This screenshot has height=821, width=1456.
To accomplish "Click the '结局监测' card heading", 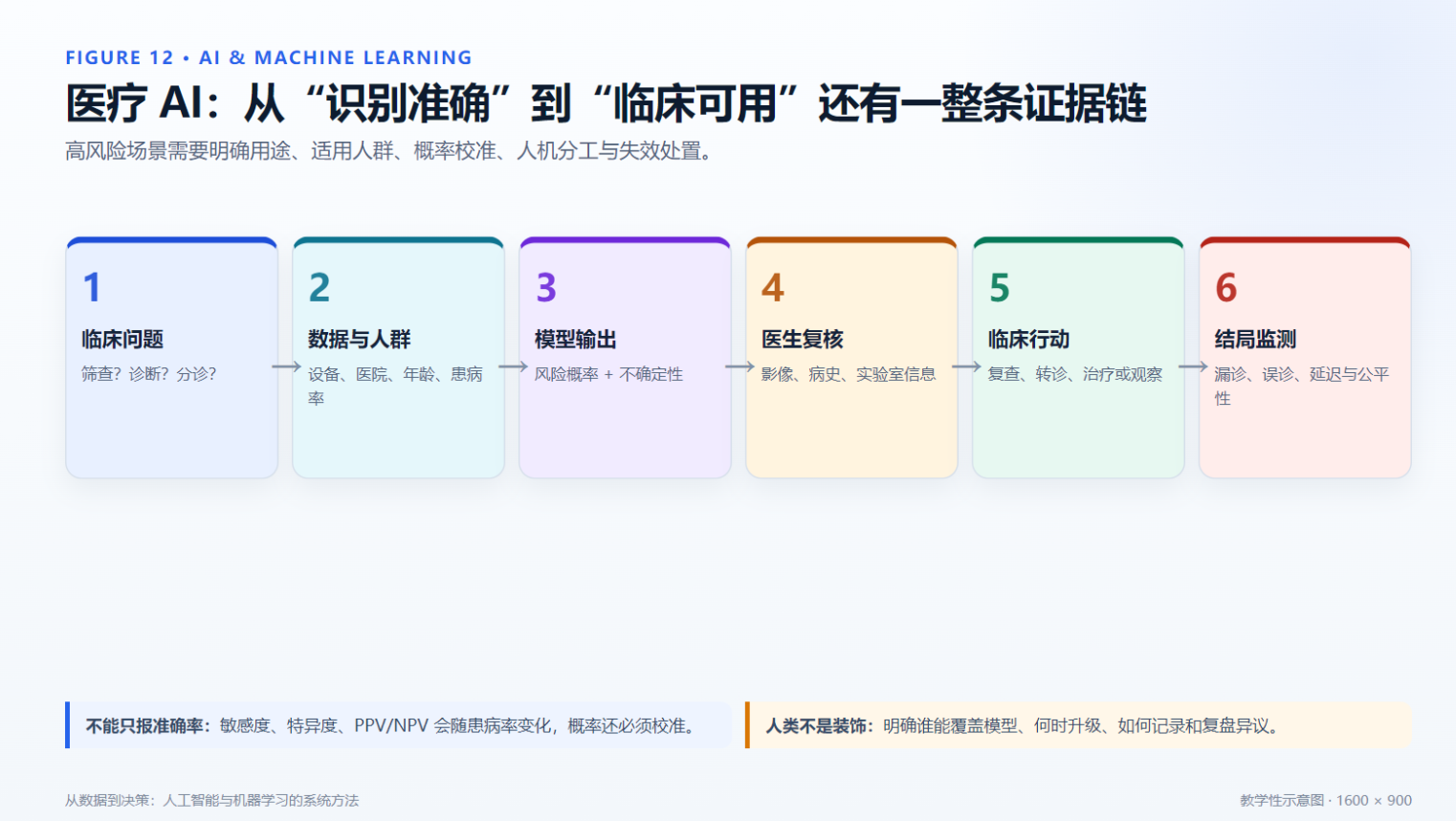I will (1256, 339).
